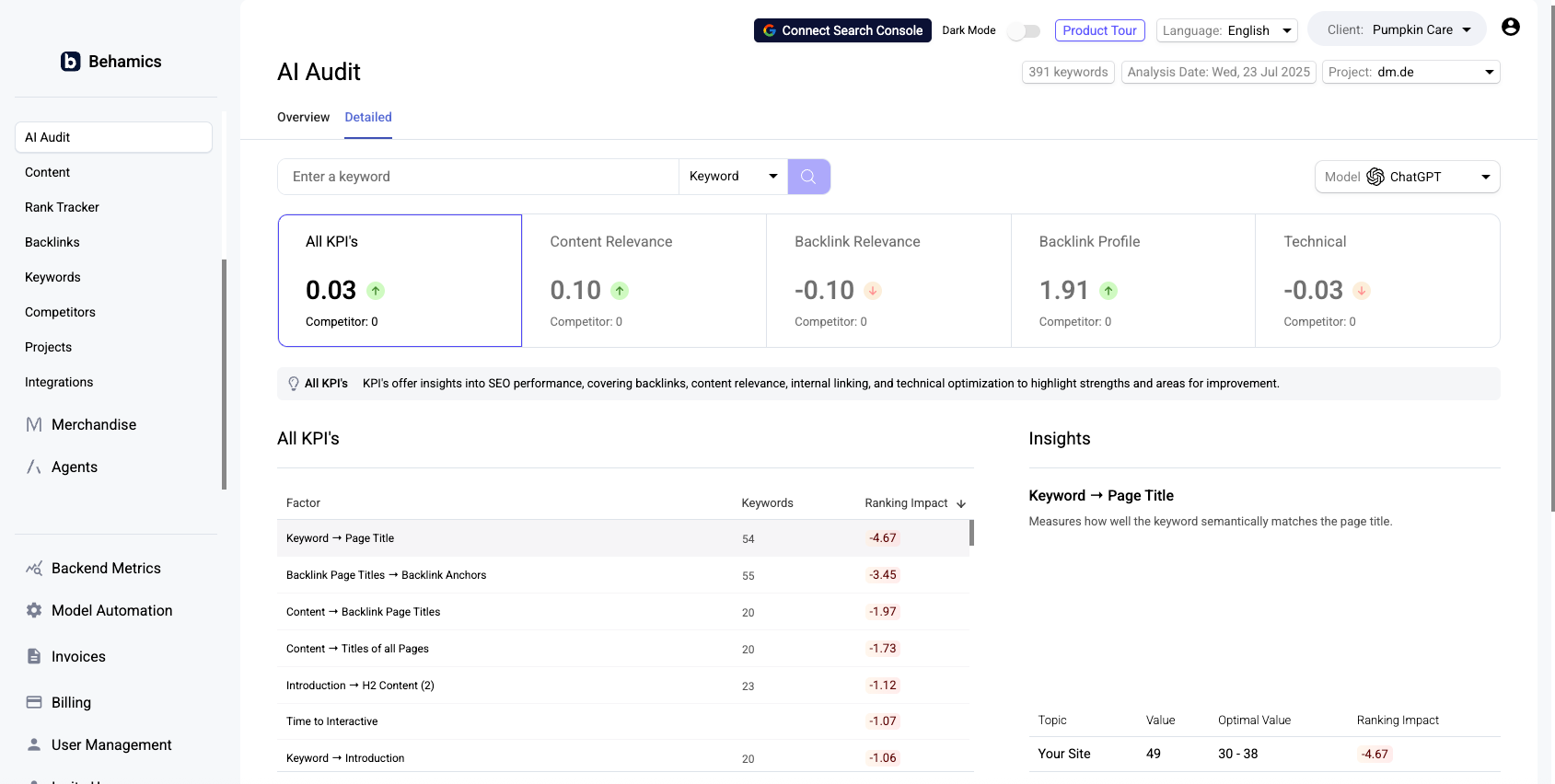Click the Connect Search Console button
This screenshot has width=1555, height=784.
coord(842,30)
